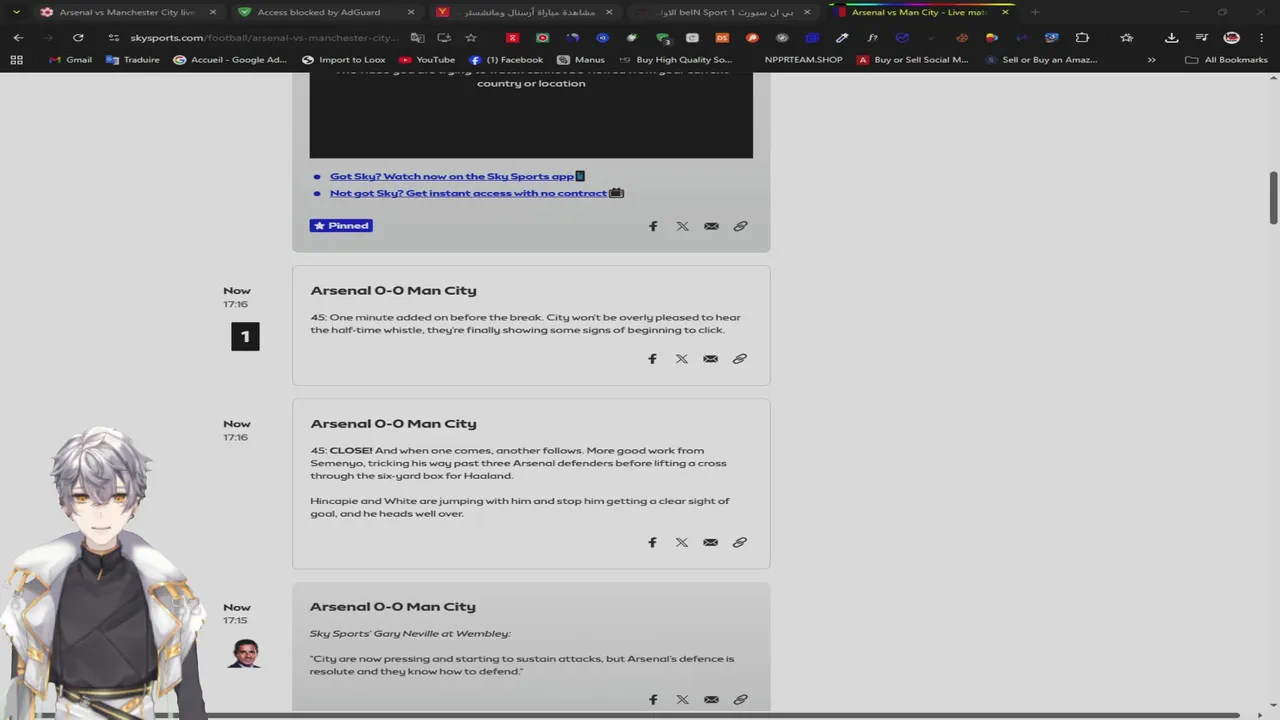Copy link of the 'CLOSE!' post

[x=739, y=542]
